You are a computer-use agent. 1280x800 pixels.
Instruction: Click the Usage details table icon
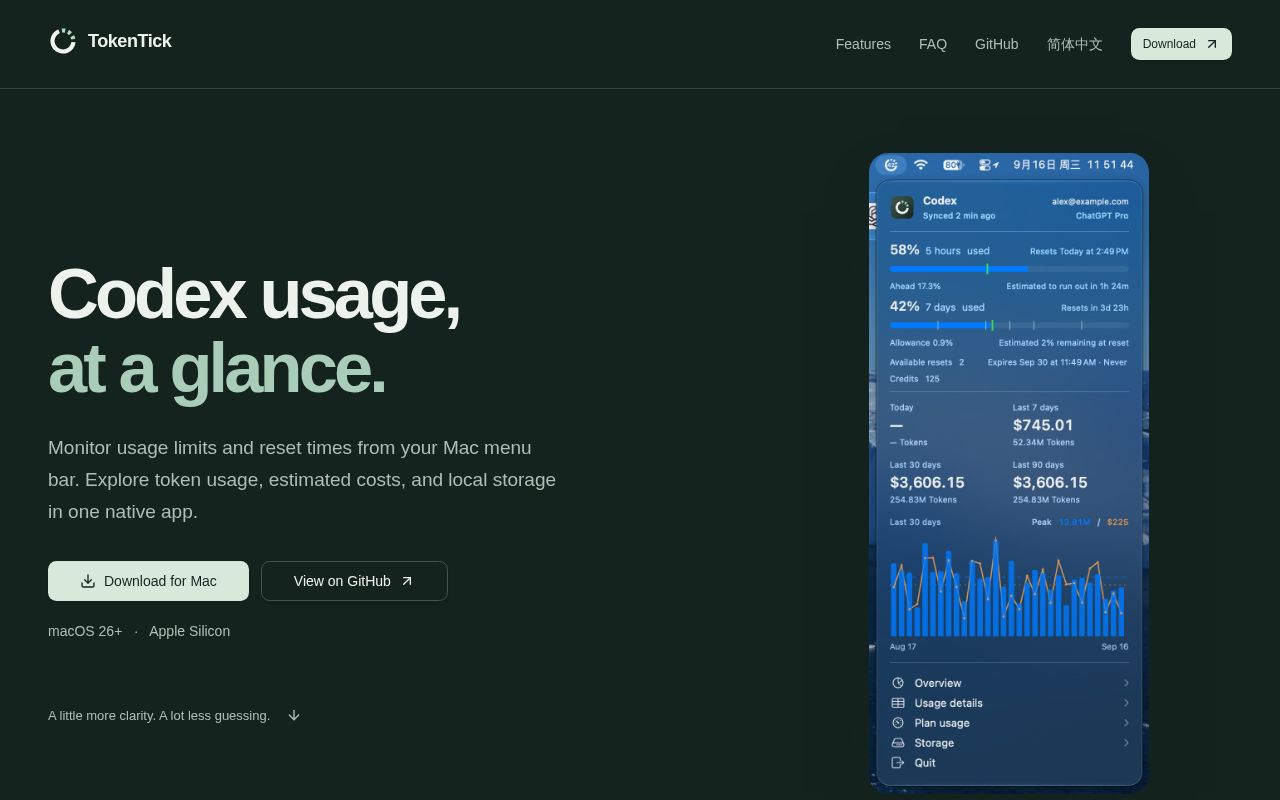898,703
